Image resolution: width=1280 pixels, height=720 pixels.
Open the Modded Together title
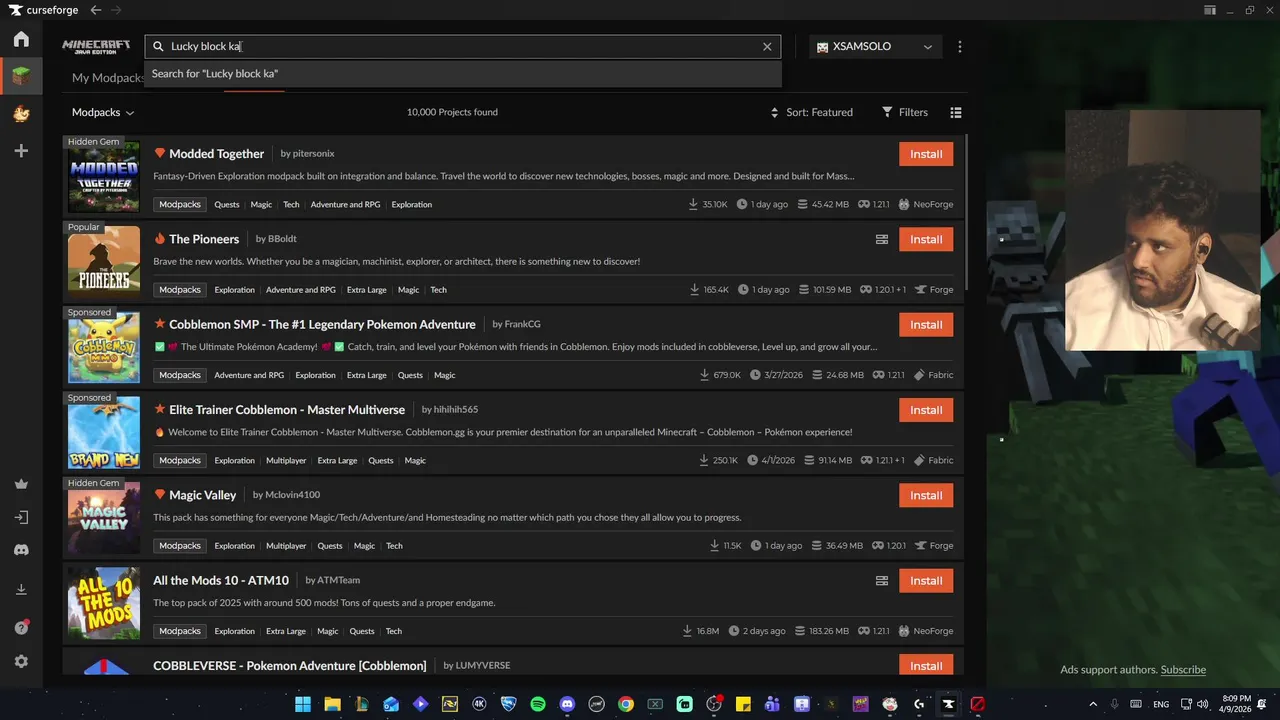click(x=216, y=153)
